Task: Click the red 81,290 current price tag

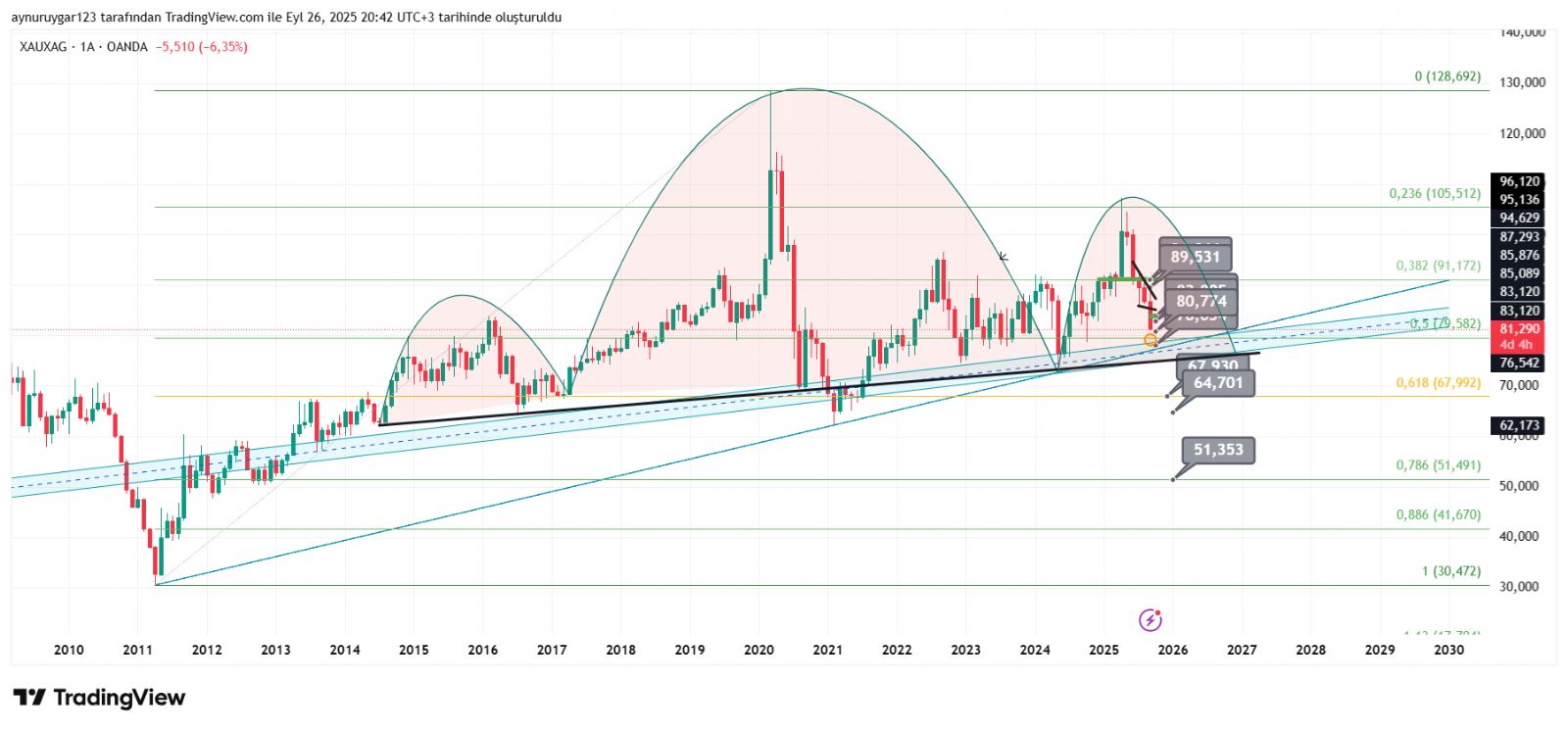Action: (x=1518, y=330)
